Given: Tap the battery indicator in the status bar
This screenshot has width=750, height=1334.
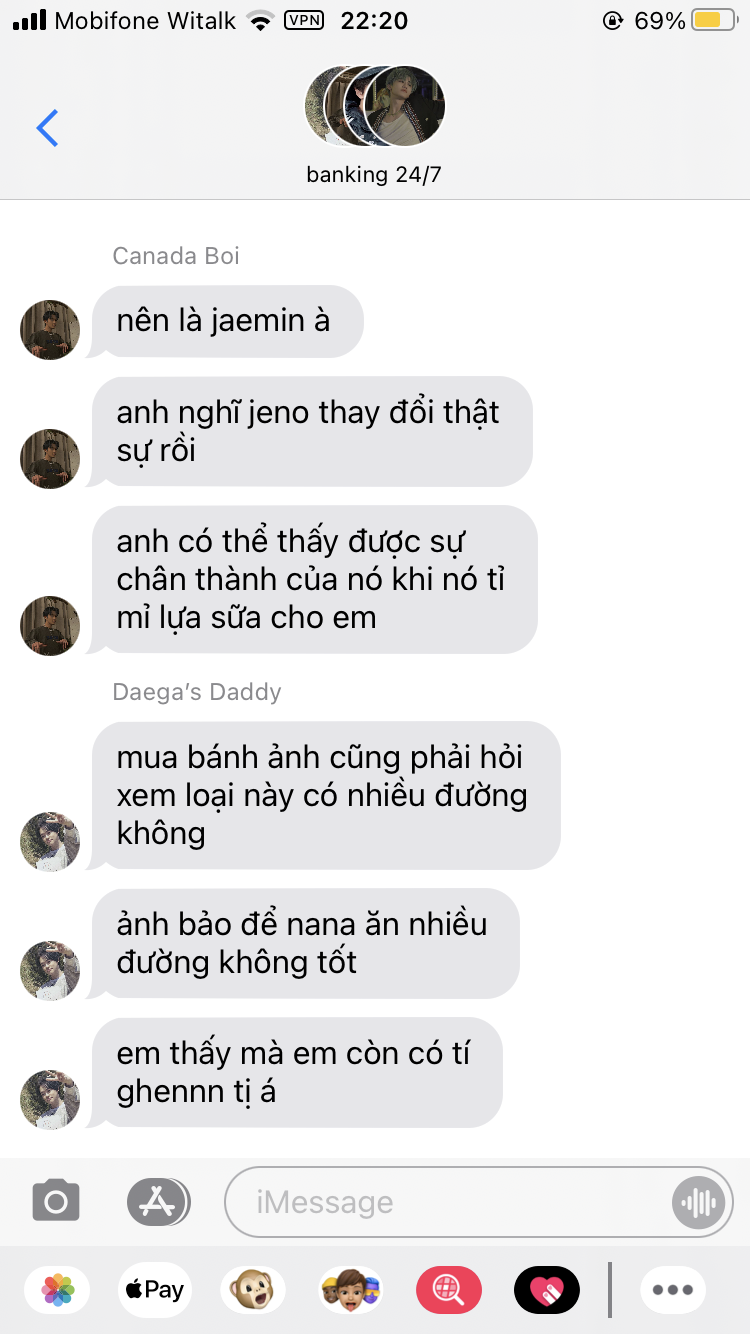Looking at the screenshot, I should 714,20.
